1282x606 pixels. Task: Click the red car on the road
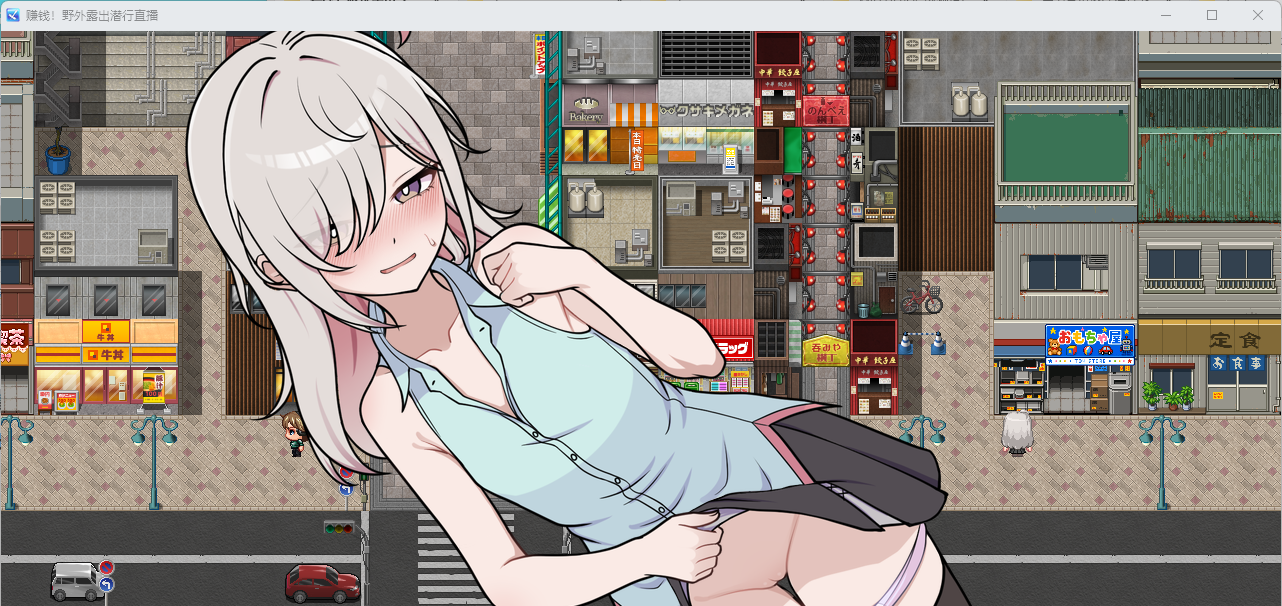[322, 582]
